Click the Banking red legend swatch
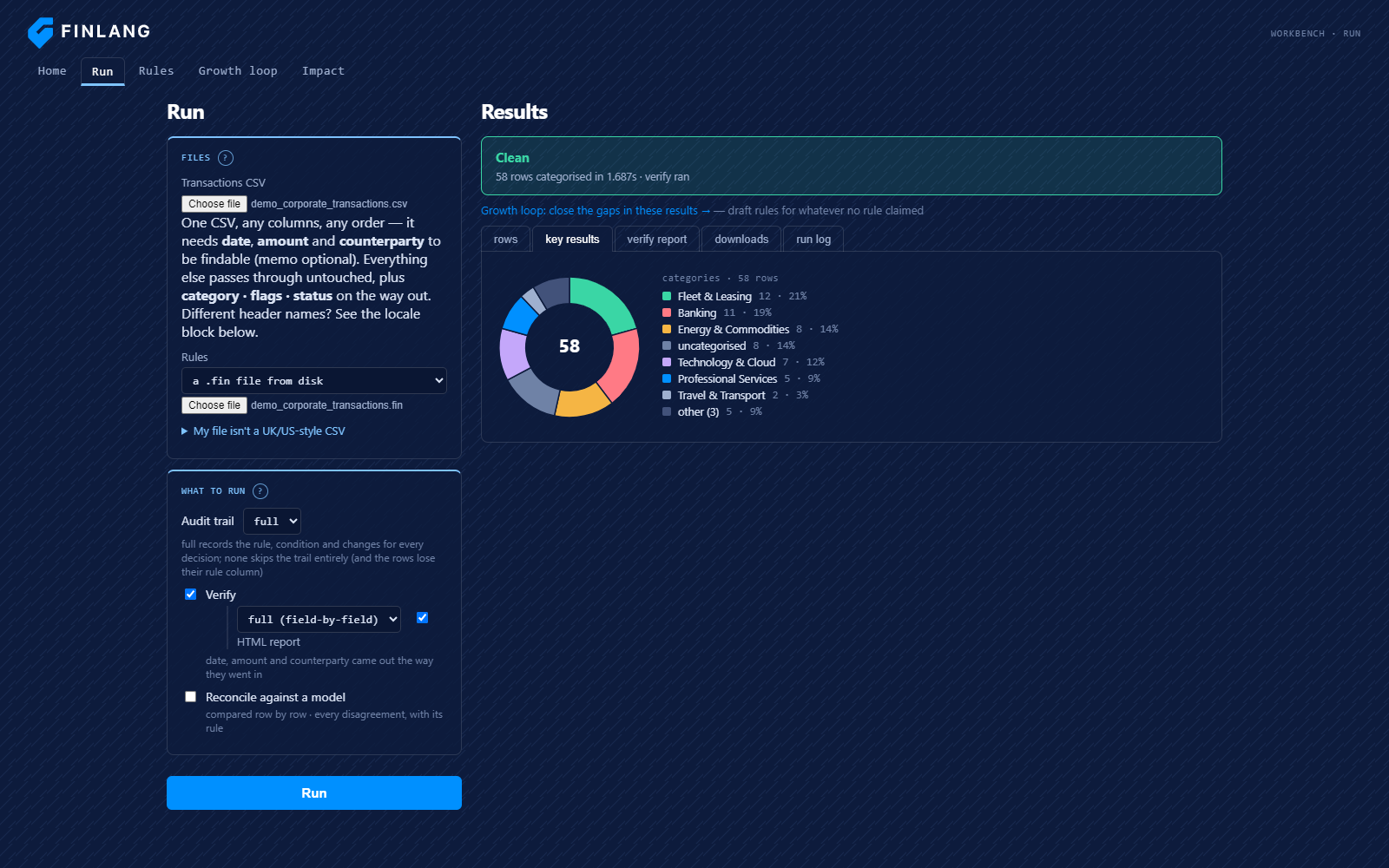Image resolution: width=1389 pixels, height=868 pixels. click(667, 313)
